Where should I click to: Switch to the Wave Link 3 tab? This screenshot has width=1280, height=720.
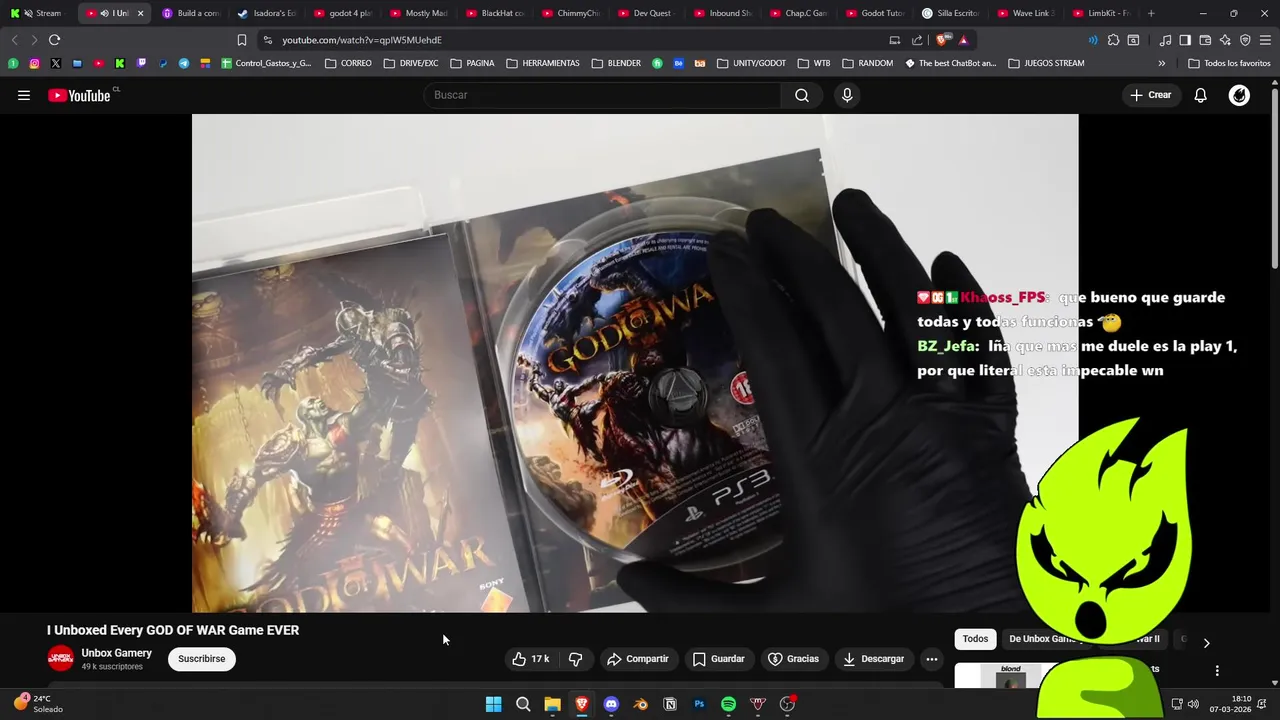(x=1027, y=13)
